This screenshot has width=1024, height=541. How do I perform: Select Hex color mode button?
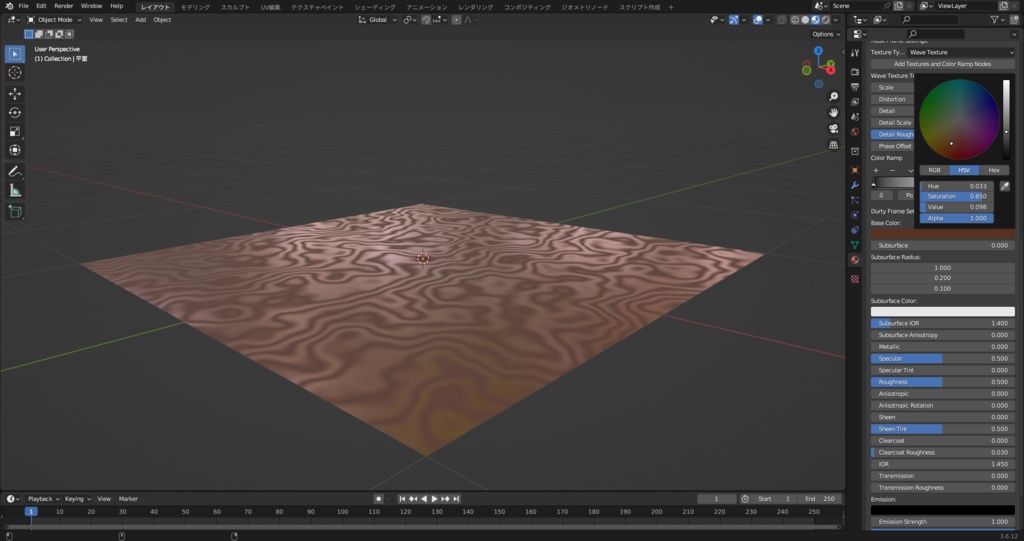[x=993, y=170]
